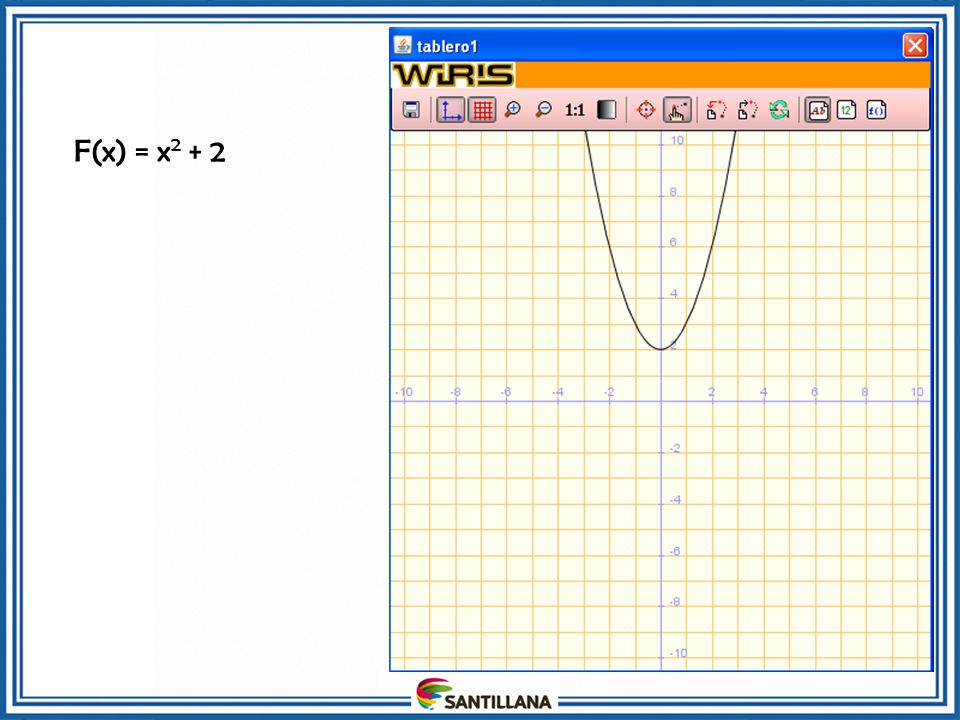The image size is (960, 720).
Task: Click the redo black arrow icon
Action: 748,110
